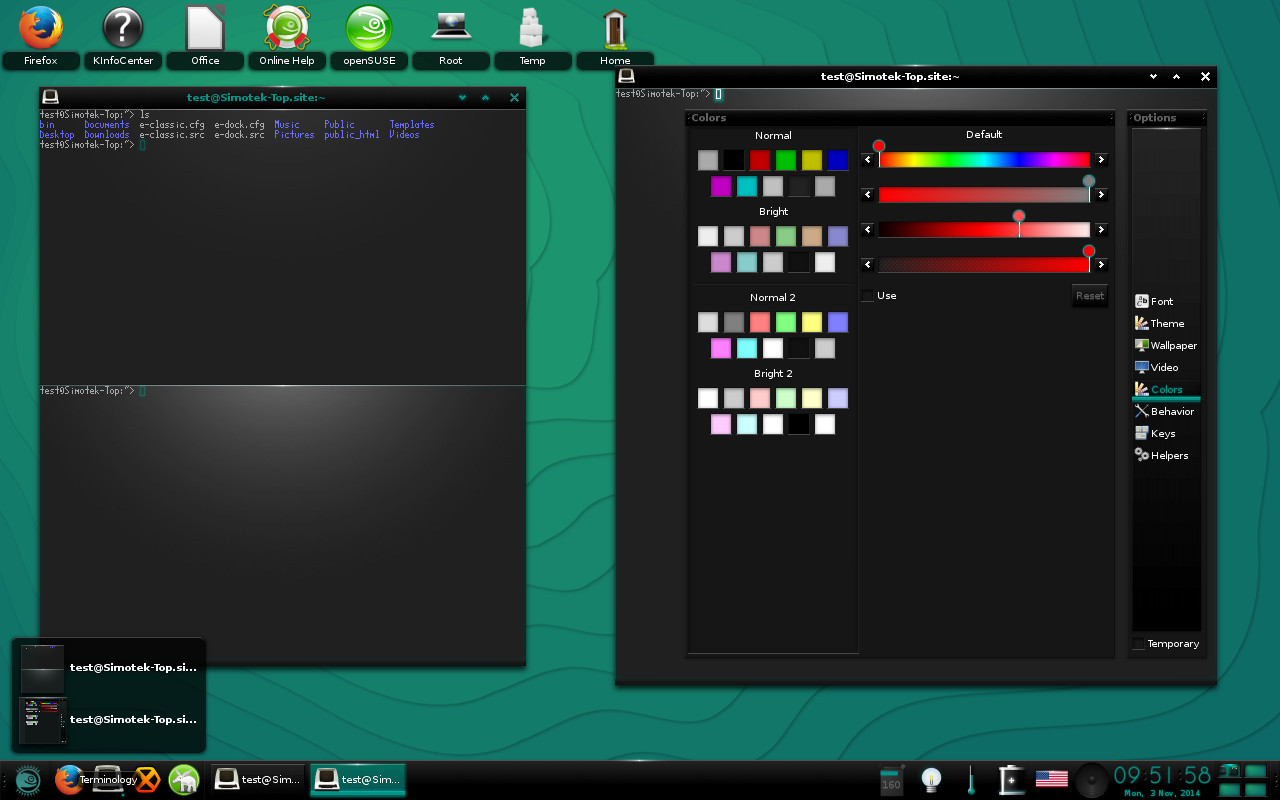Expand the Terminology window dropdown arrow

click(1153, 76)
